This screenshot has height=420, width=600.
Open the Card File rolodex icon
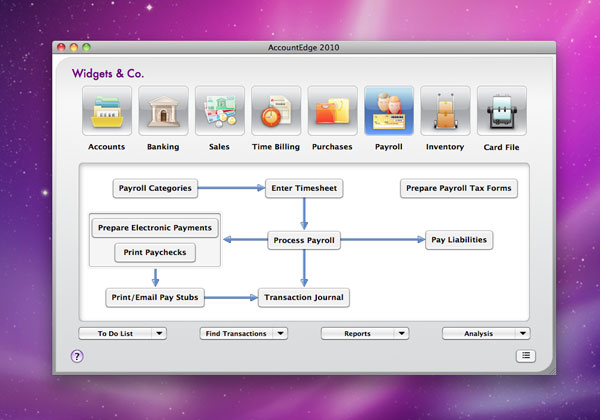coord(502,111)
